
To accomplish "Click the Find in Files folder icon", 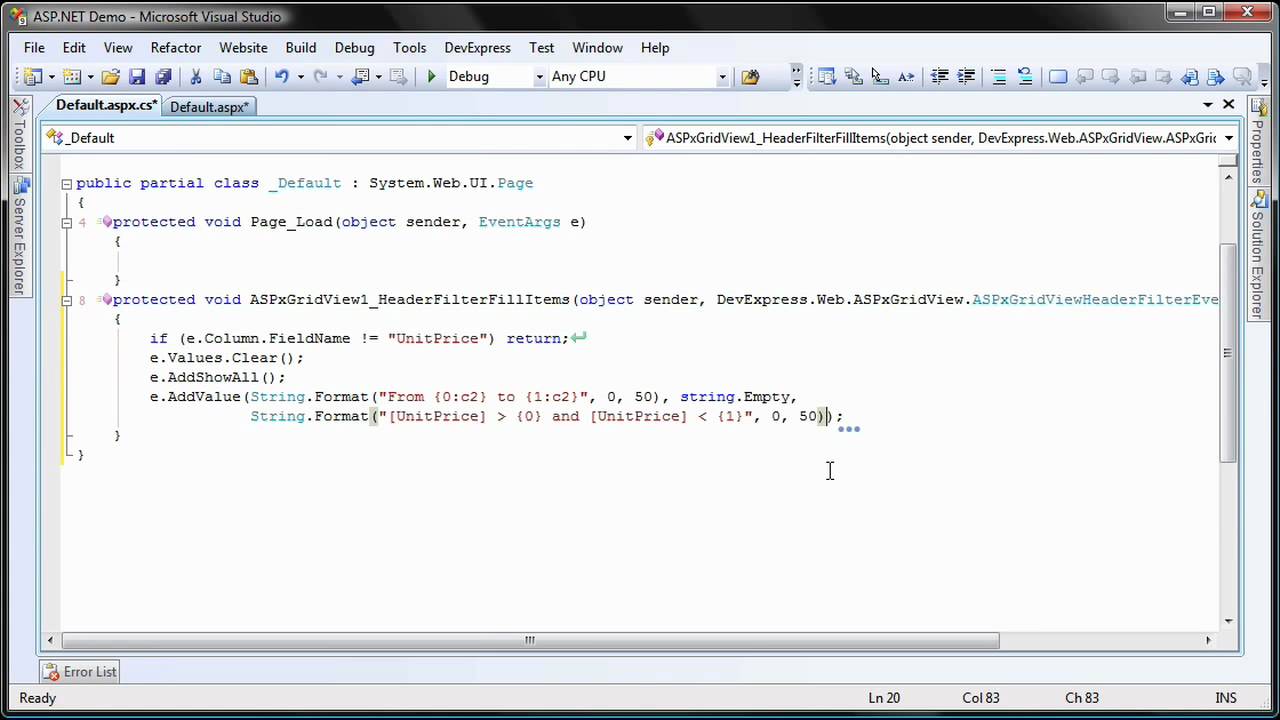I will [x=750, y=77].
